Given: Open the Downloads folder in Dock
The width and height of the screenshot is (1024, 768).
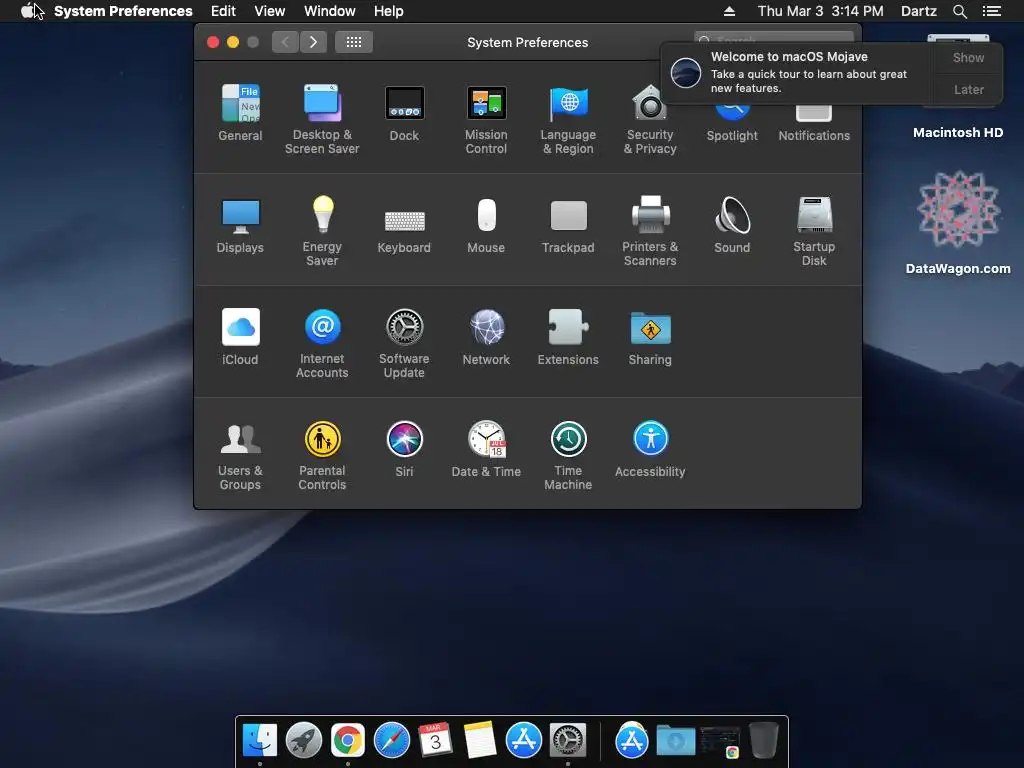Looking at the screenshot, I should coord(676,741).
